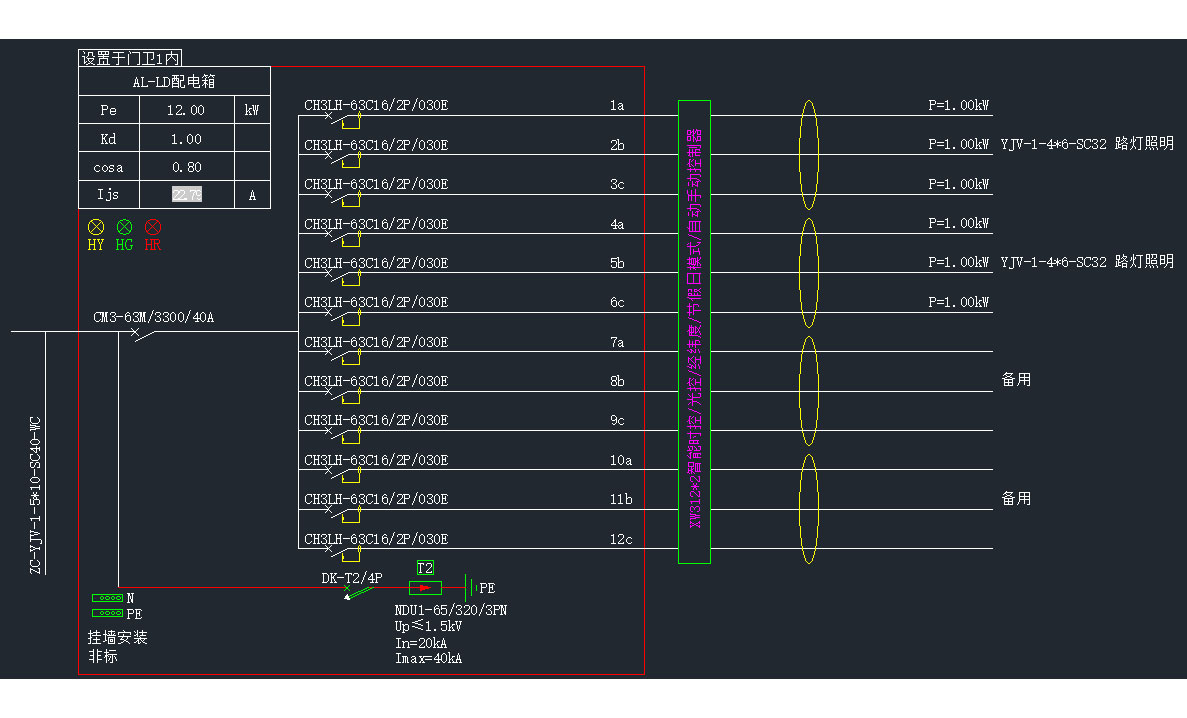Click the '非标' note text
The image size is (1187, 718).
coord(103,657)
